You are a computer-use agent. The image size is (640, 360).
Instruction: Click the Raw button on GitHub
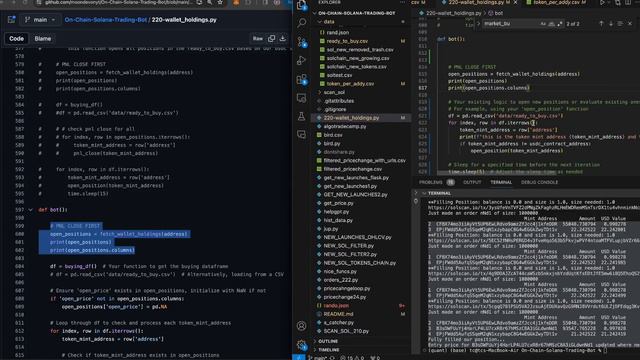click(258, 38)
